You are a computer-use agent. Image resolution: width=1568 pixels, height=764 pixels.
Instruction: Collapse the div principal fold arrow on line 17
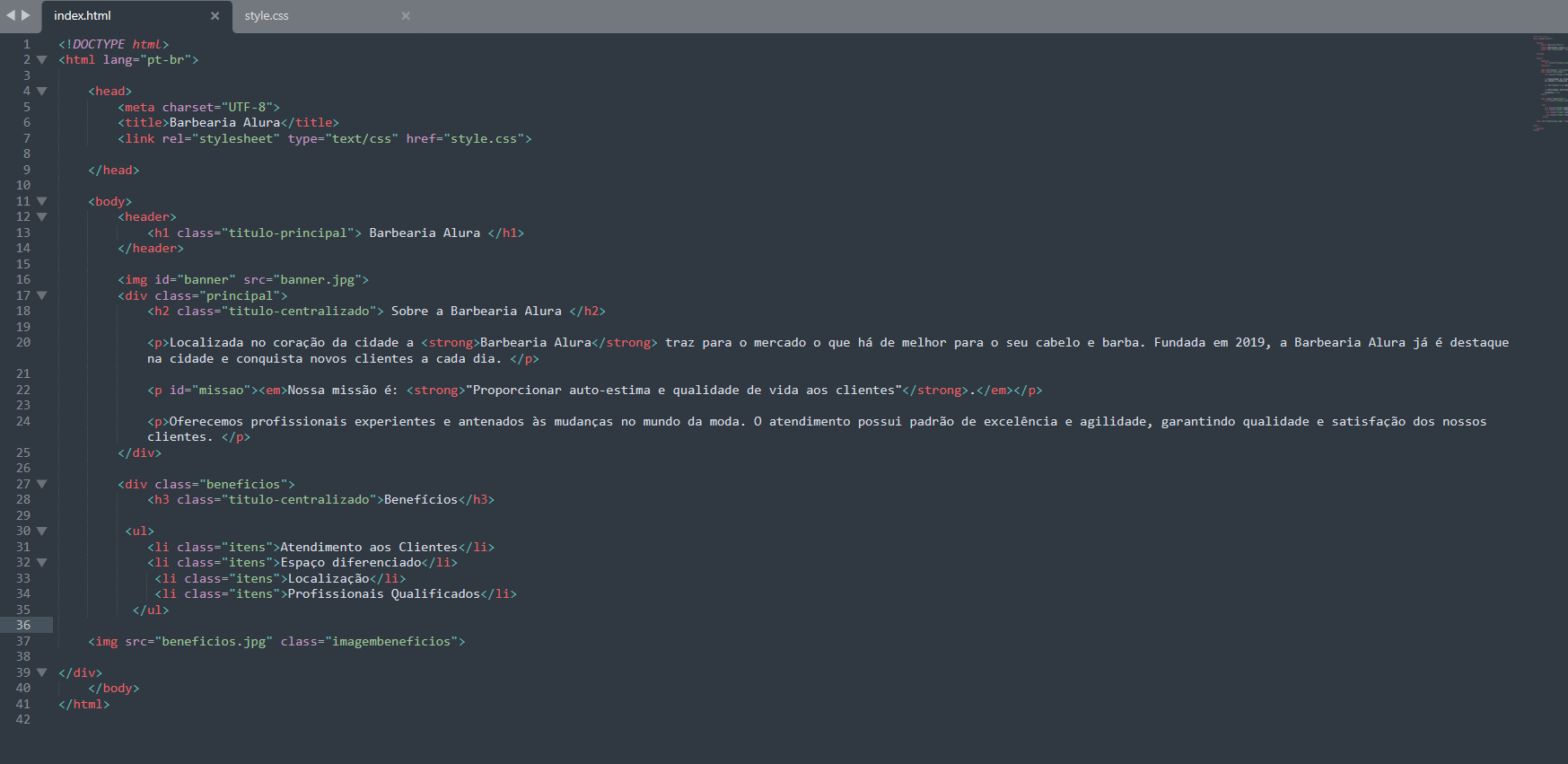41,295
